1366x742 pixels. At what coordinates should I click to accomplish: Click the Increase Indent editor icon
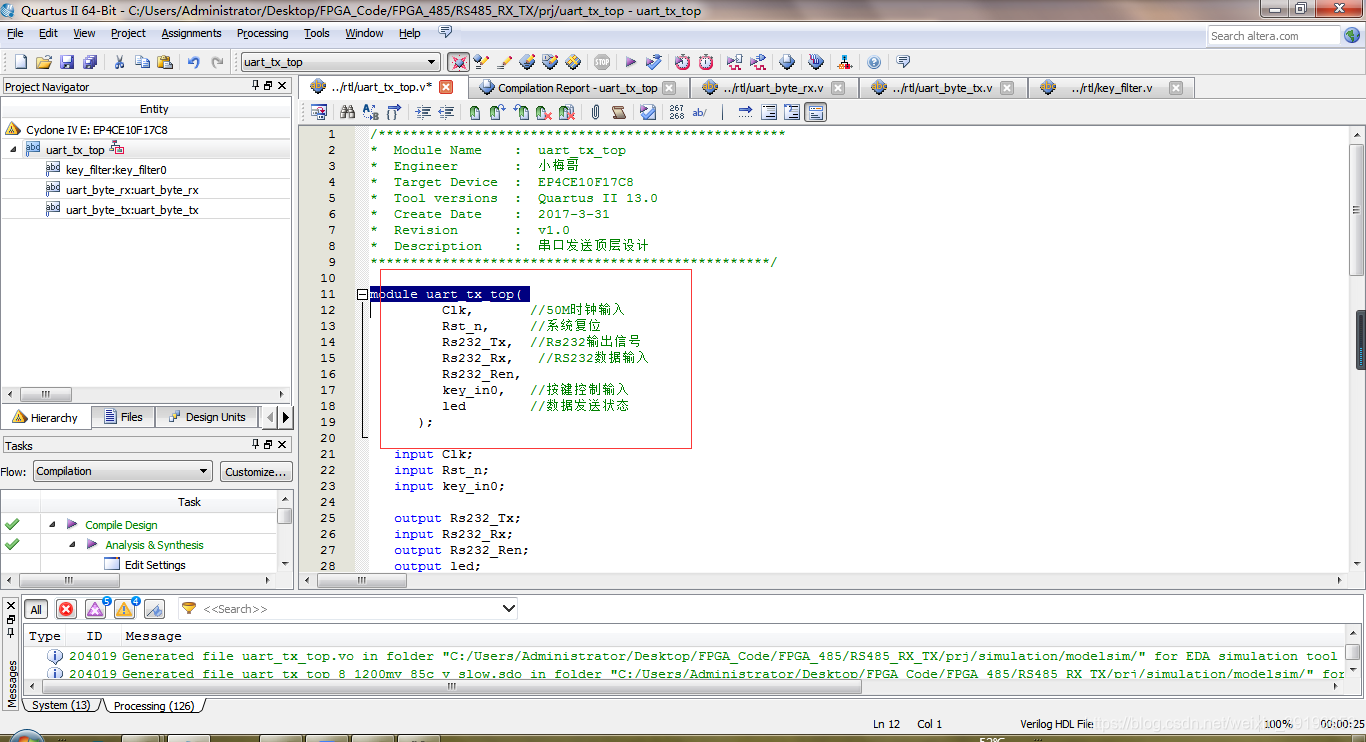click(x=423, y=112)
